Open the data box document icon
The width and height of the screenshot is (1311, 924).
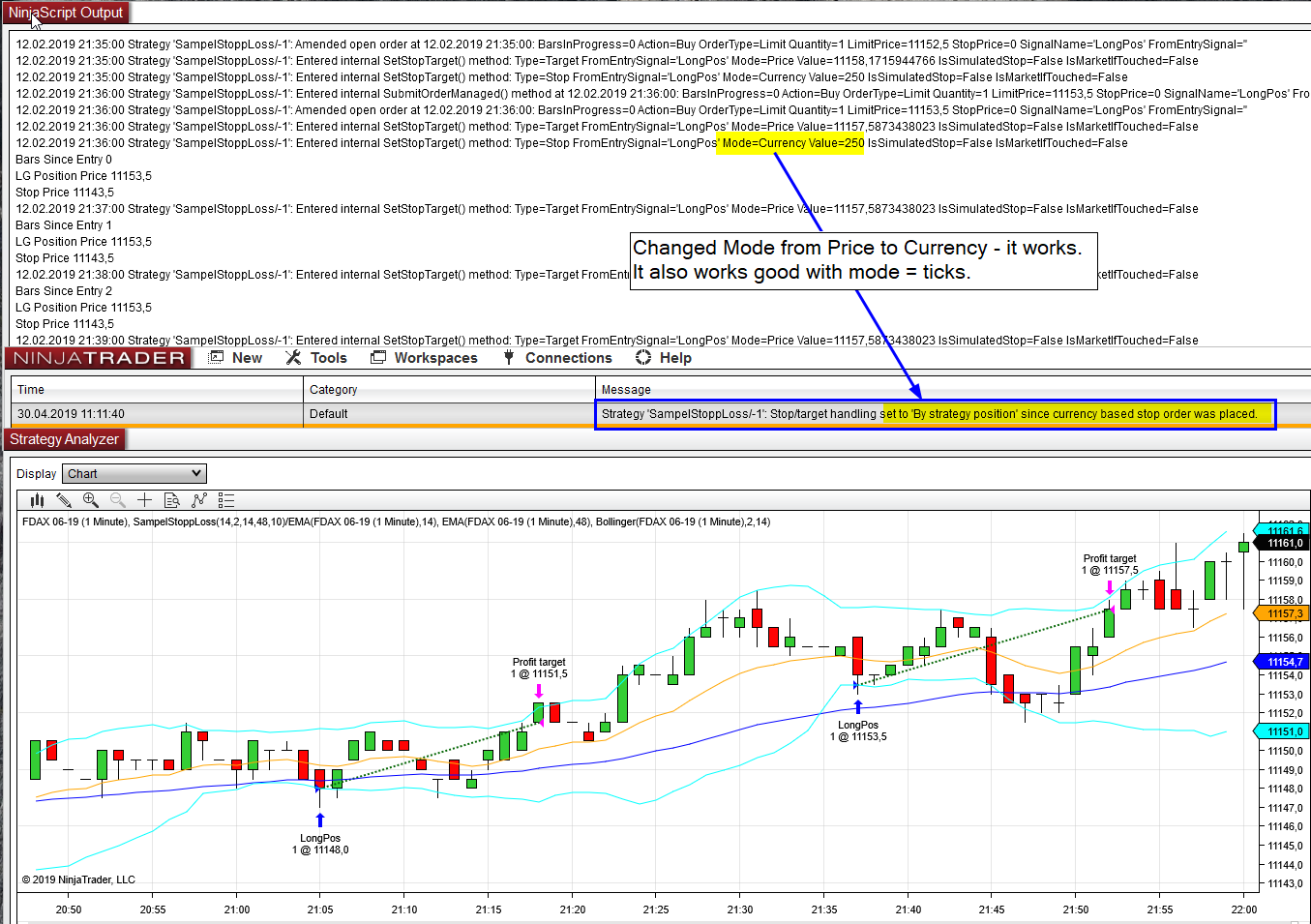pyautogui.click(x=172, y=500)
